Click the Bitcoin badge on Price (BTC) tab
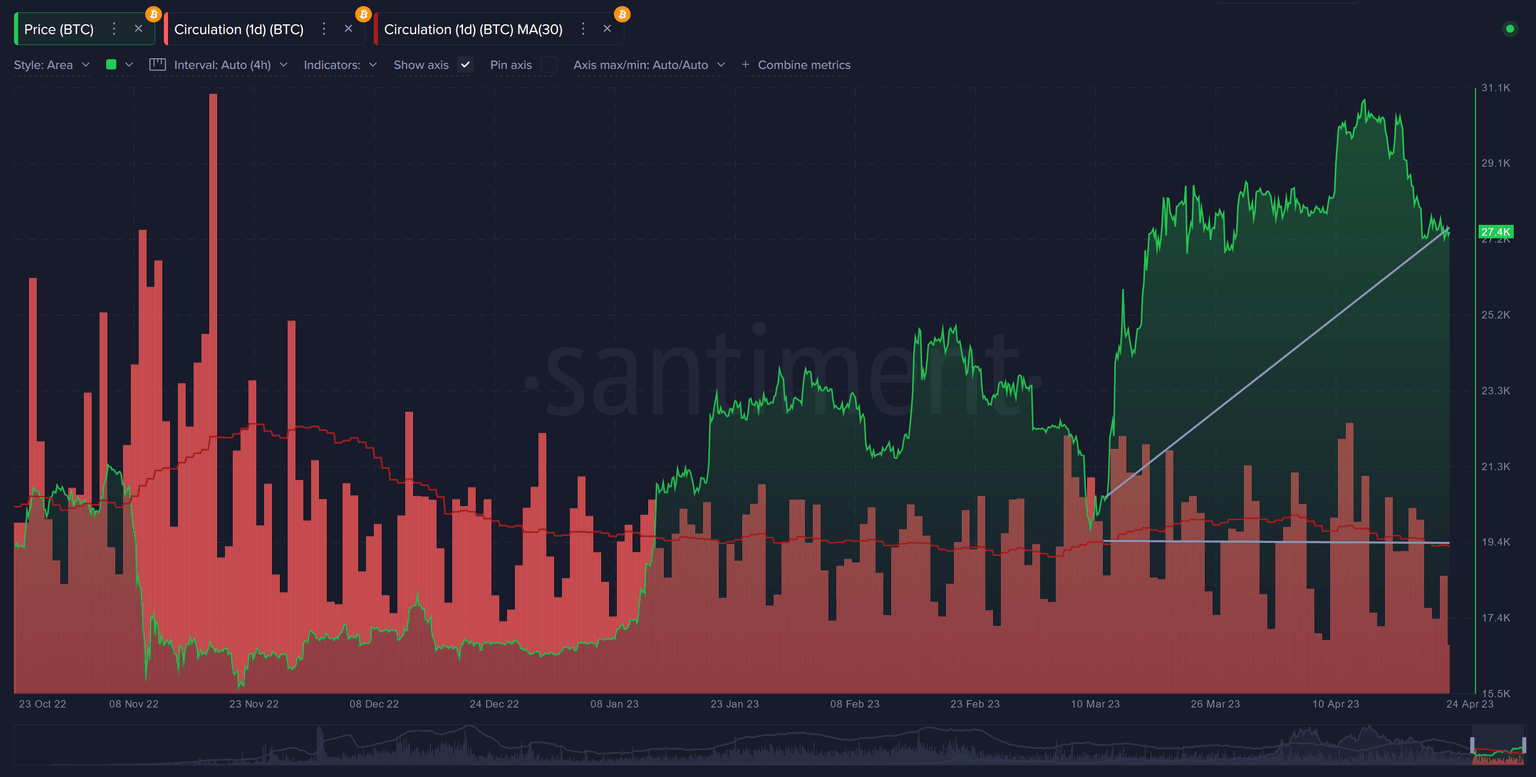The width and height of the screenshot is (1536, 777). tap(154, 14)
